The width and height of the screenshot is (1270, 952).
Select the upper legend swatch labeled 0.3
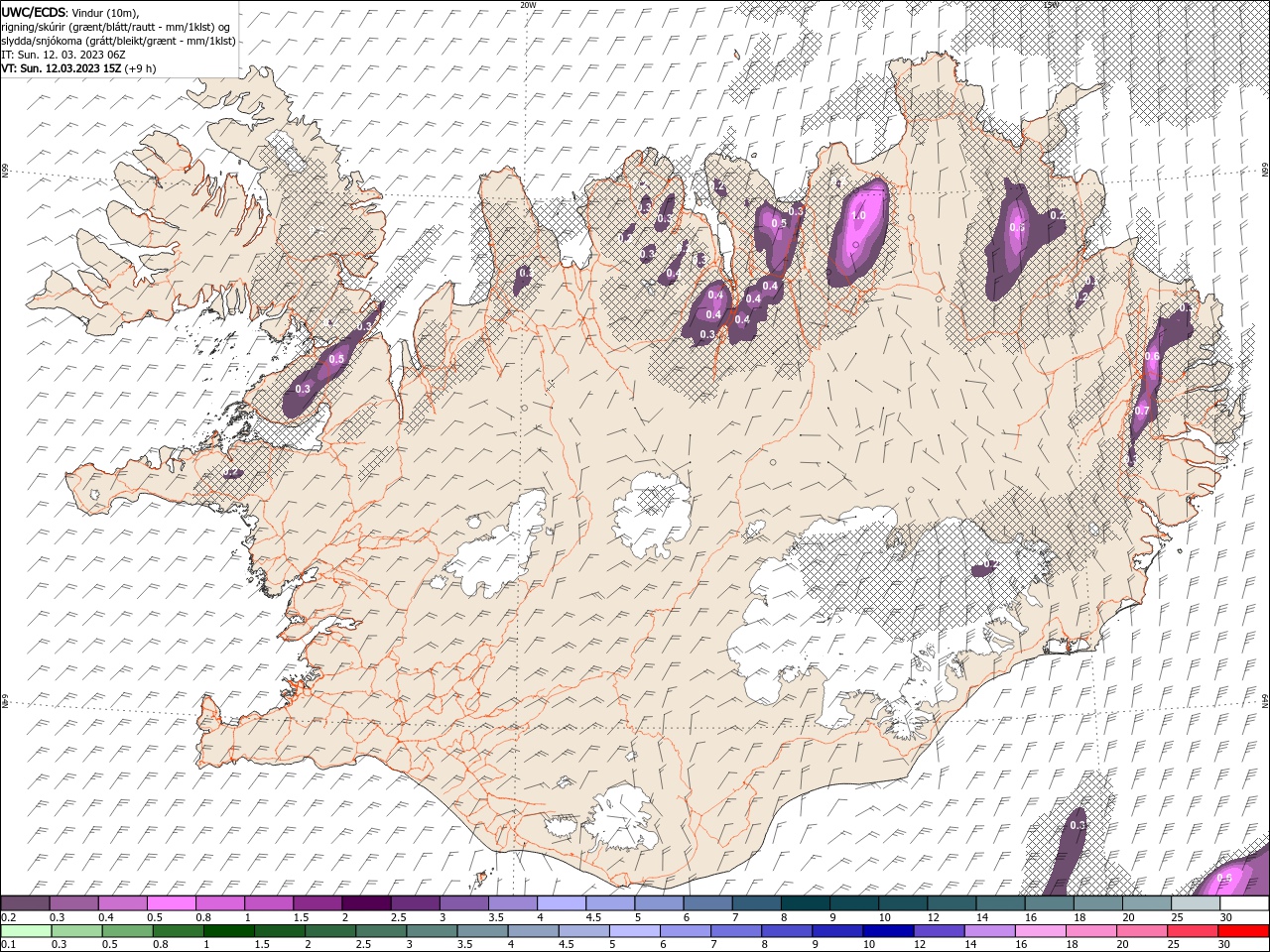click(73, 903)
